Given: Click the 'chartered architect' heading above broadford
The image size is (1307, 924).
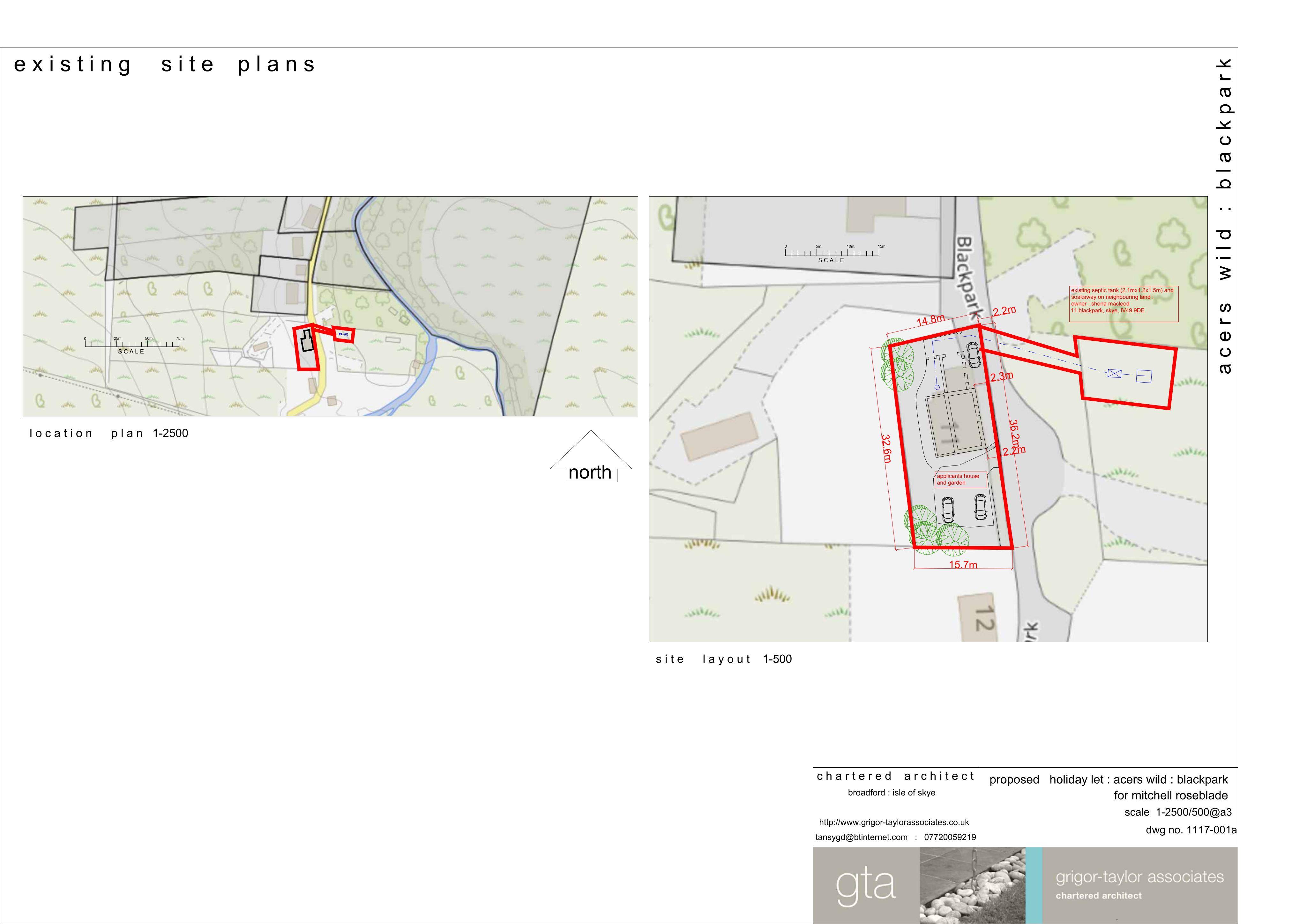Looking at the screenshot, I should click(895, 776).
